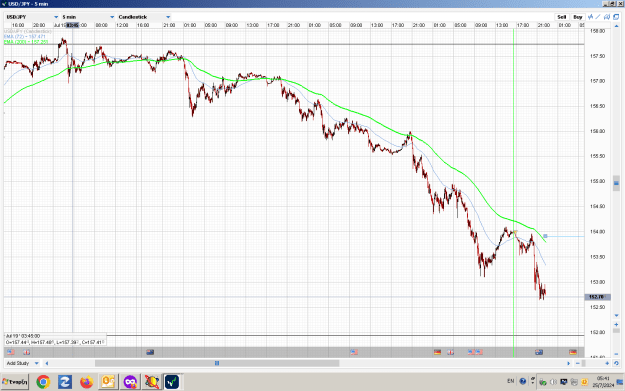Screen dimensions: 625x391
Task: Click the plus icon on the price axis
Action: (x=616, y=324)
